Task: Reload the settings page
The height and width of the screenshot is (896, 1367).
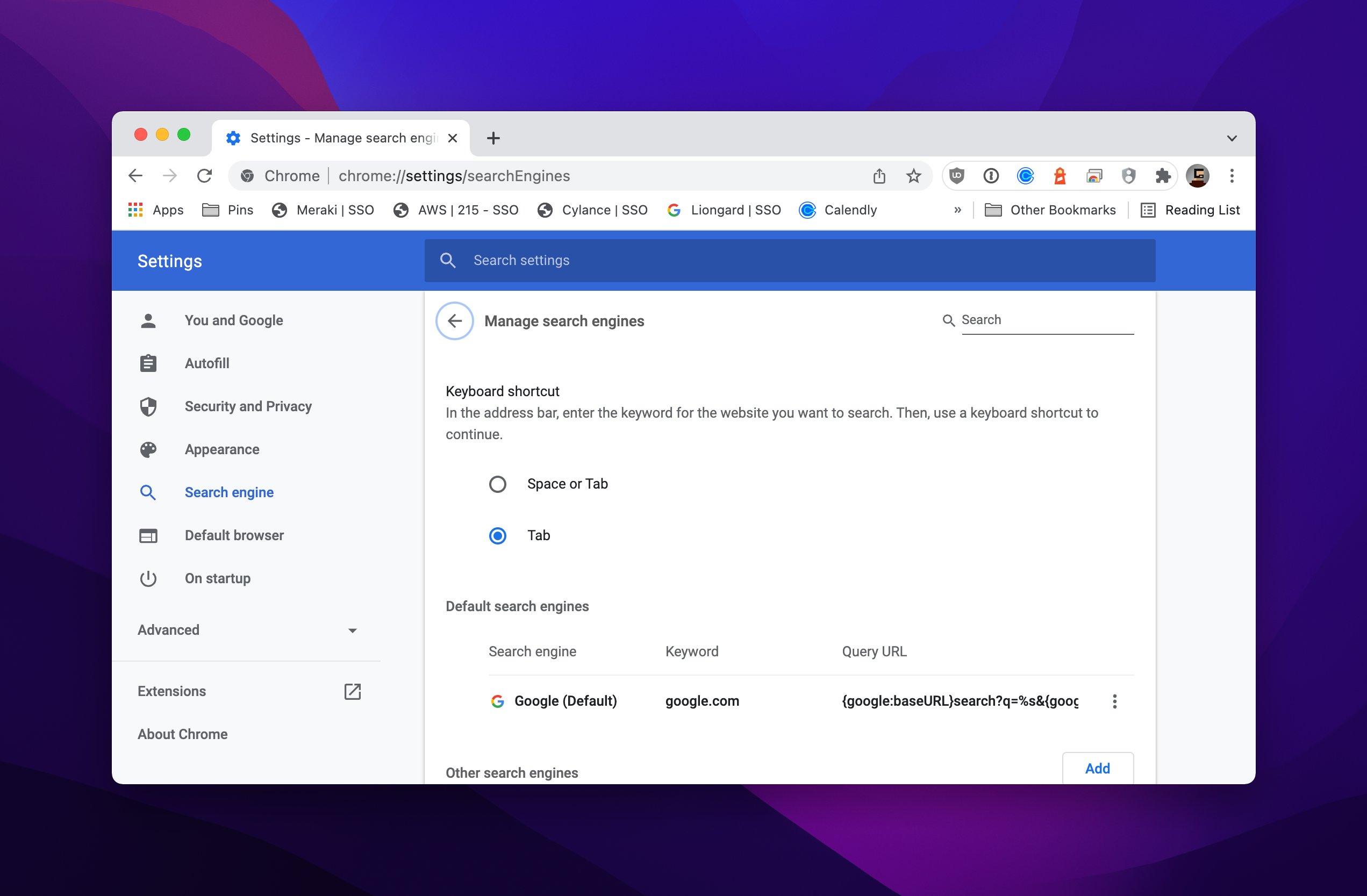Action: point(204,176)
